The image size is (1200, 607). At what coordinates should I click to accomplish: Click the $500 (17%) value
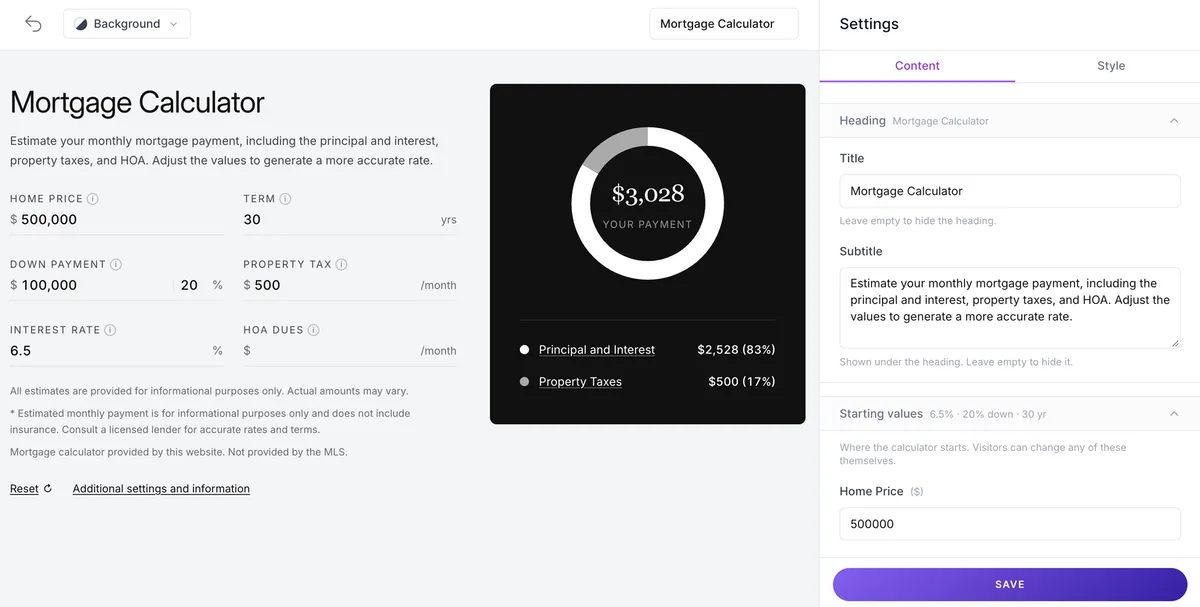coord(742,382)
